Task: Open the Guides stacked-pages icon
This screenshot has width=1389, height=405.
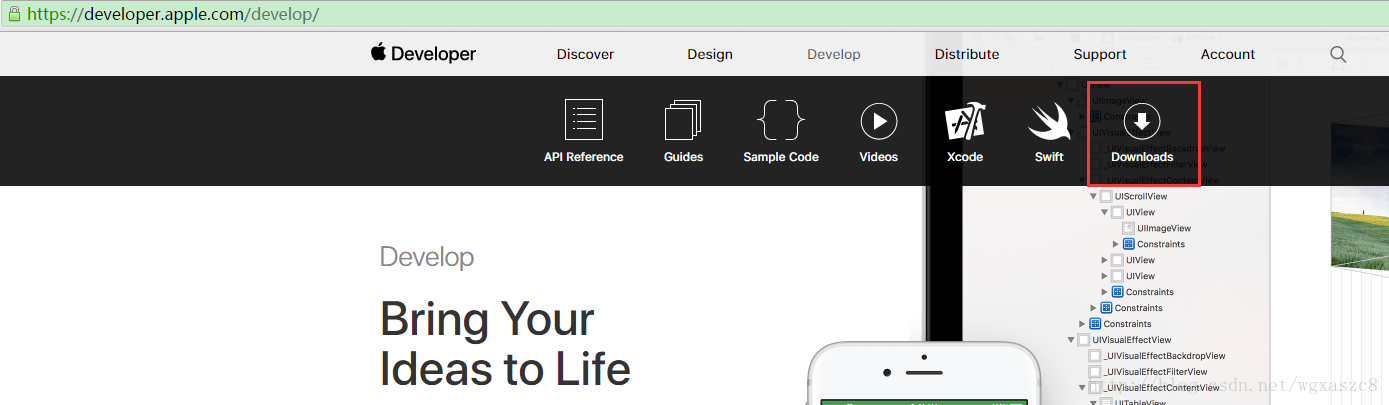Action: [x=683, y=120]
